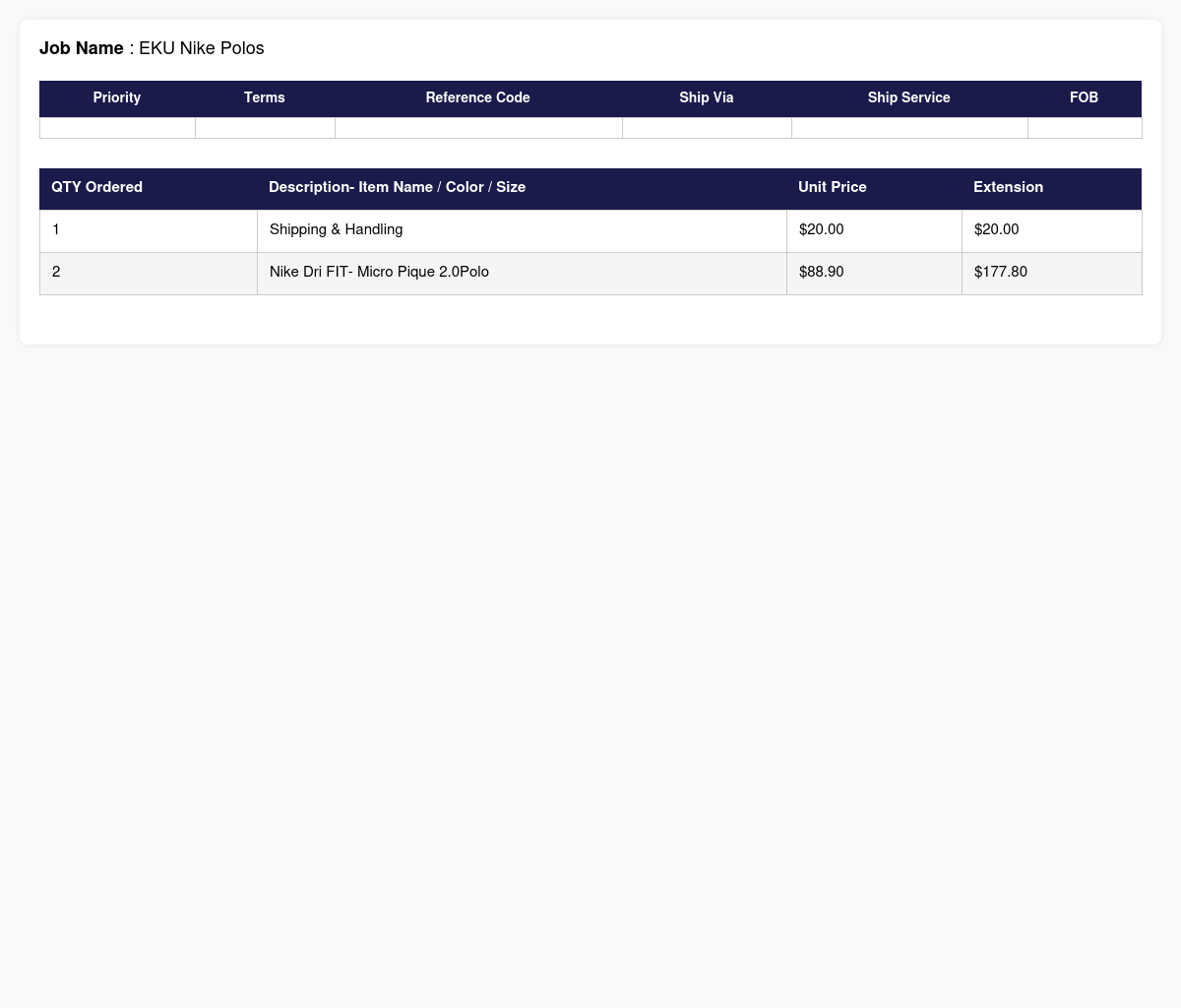This screenshot has height=1008, width=1181.
Task: Click the empty Terms value cell
Action: (265, 128)
